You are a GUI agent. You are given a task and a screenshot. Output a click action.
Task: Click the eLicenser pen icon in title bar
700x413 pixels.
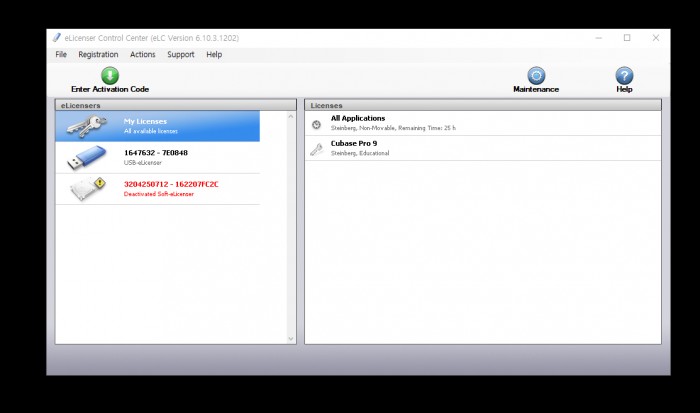56,38
